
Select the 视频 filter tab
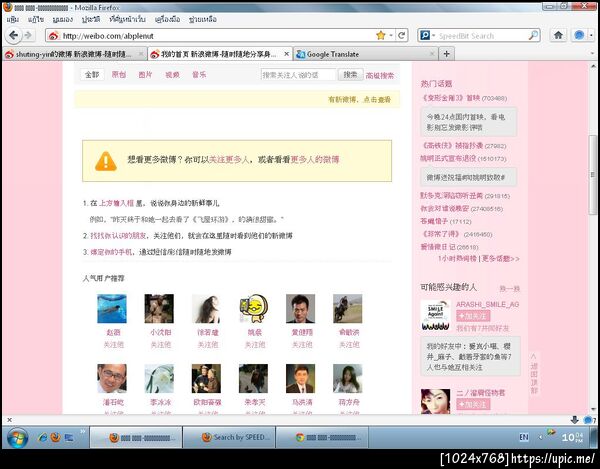click(x=173, y=75)
